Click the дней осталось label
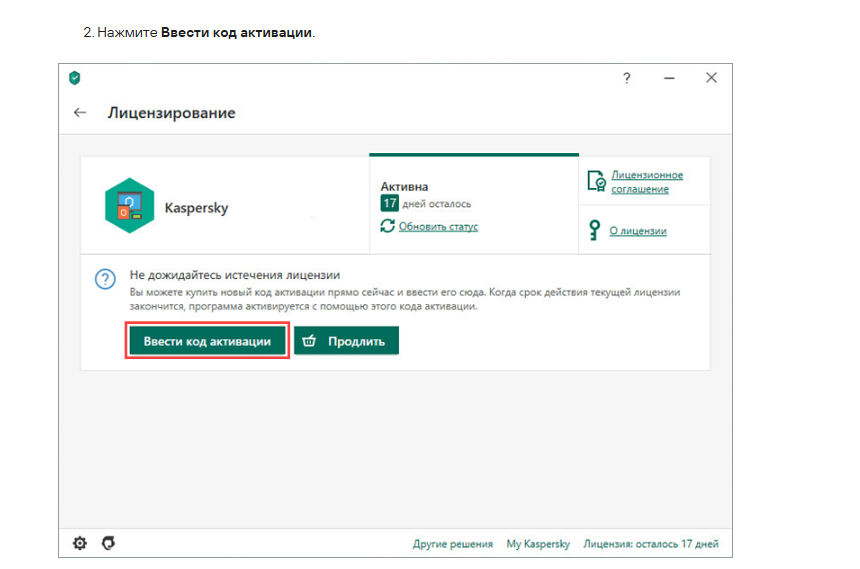Viewport: 860px width, 569px height. (x=437, y=204)
